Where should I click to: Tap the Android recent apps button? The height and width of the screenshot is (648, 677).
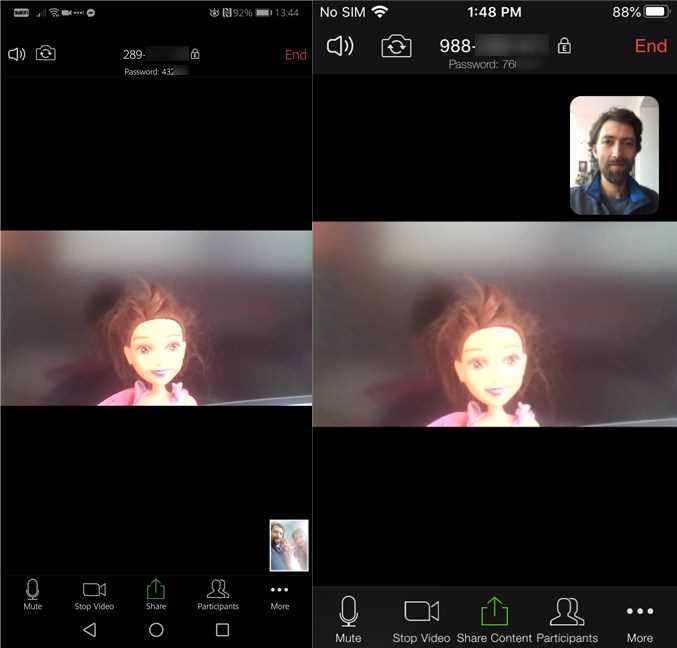(222, 630)
